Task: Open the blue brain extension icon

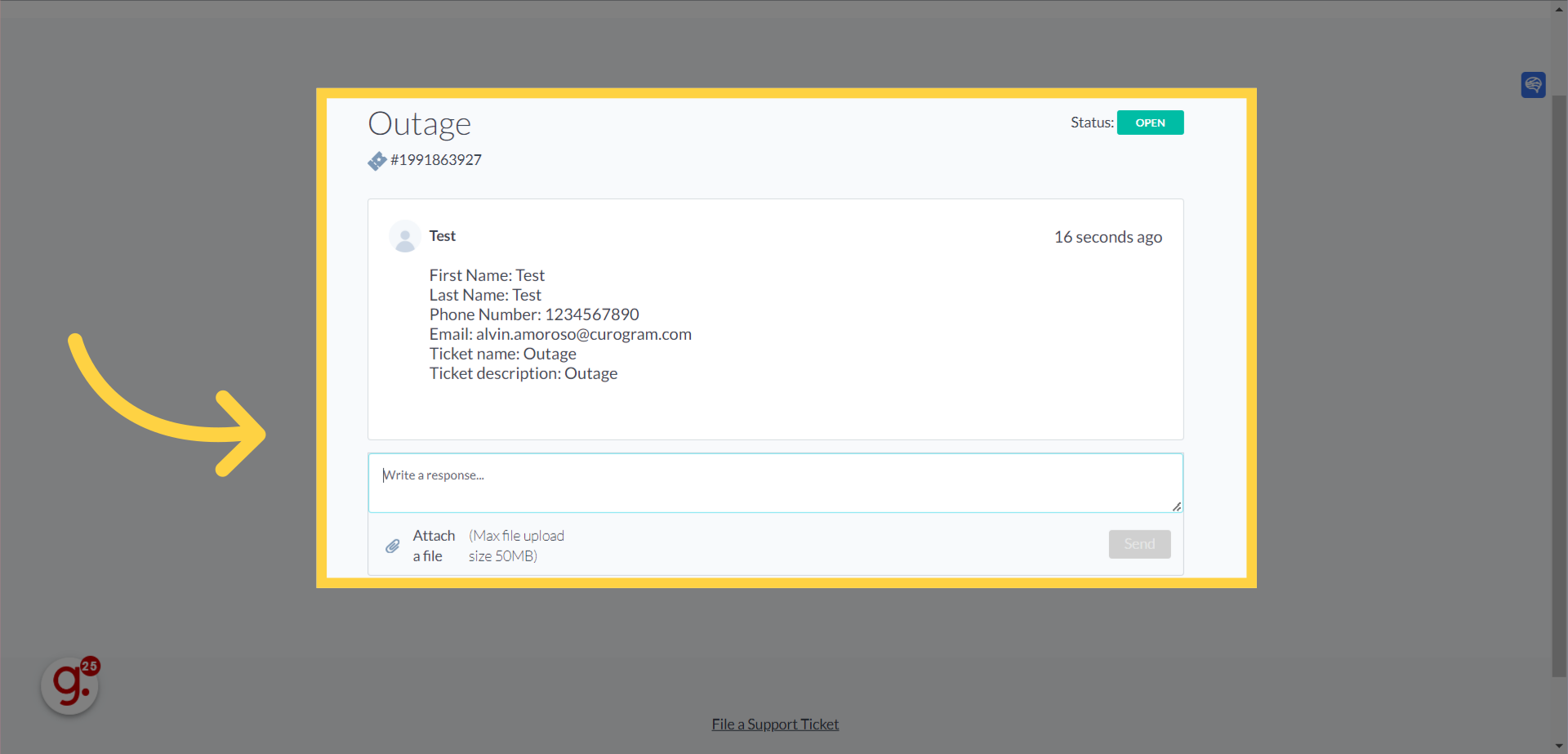Action: click(x=1533, y=84)
